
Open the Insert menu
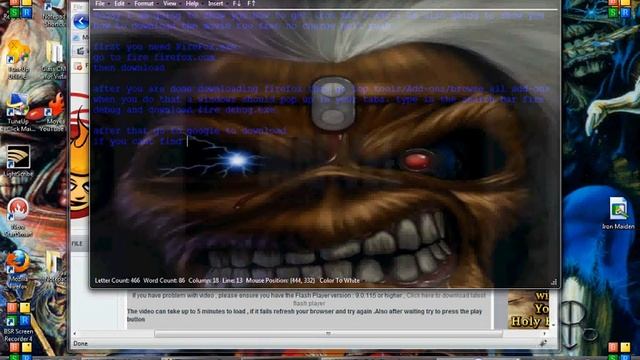pos(216,4)
